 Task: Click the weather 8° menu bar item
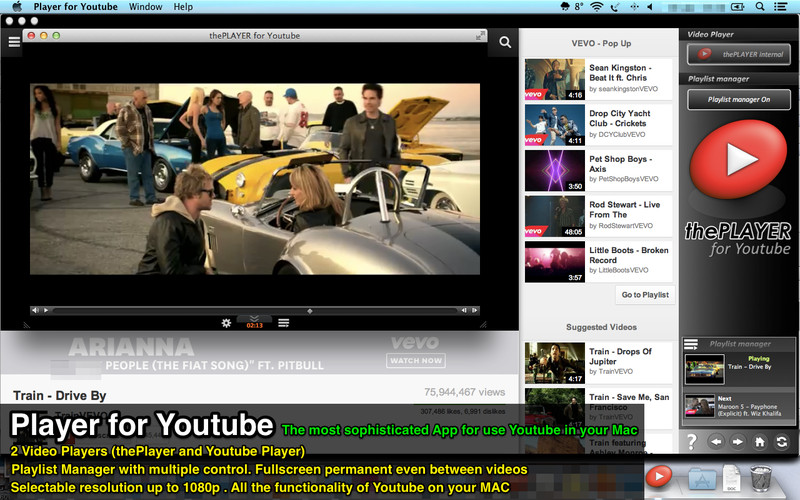[x=571, y=7]
